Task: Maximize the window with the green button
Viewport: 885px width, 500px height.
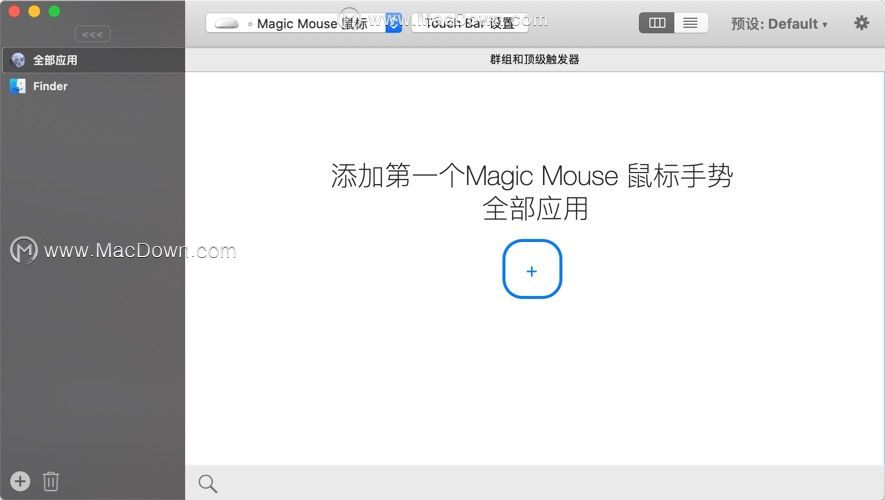Action: point(54,11)
